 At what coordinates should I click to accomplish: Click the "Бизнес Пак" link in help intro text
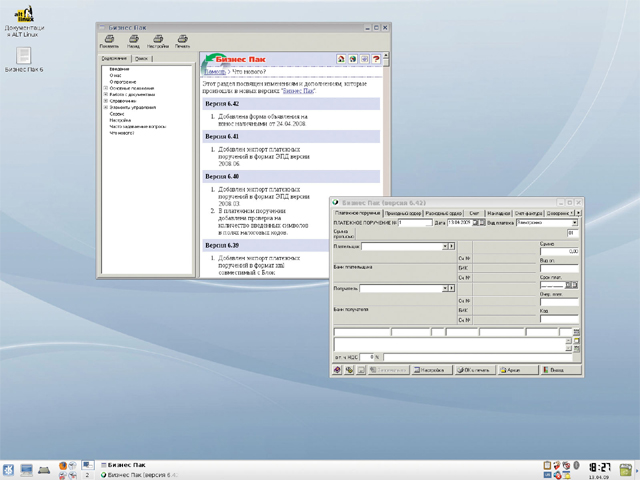(x=298, y=91)
